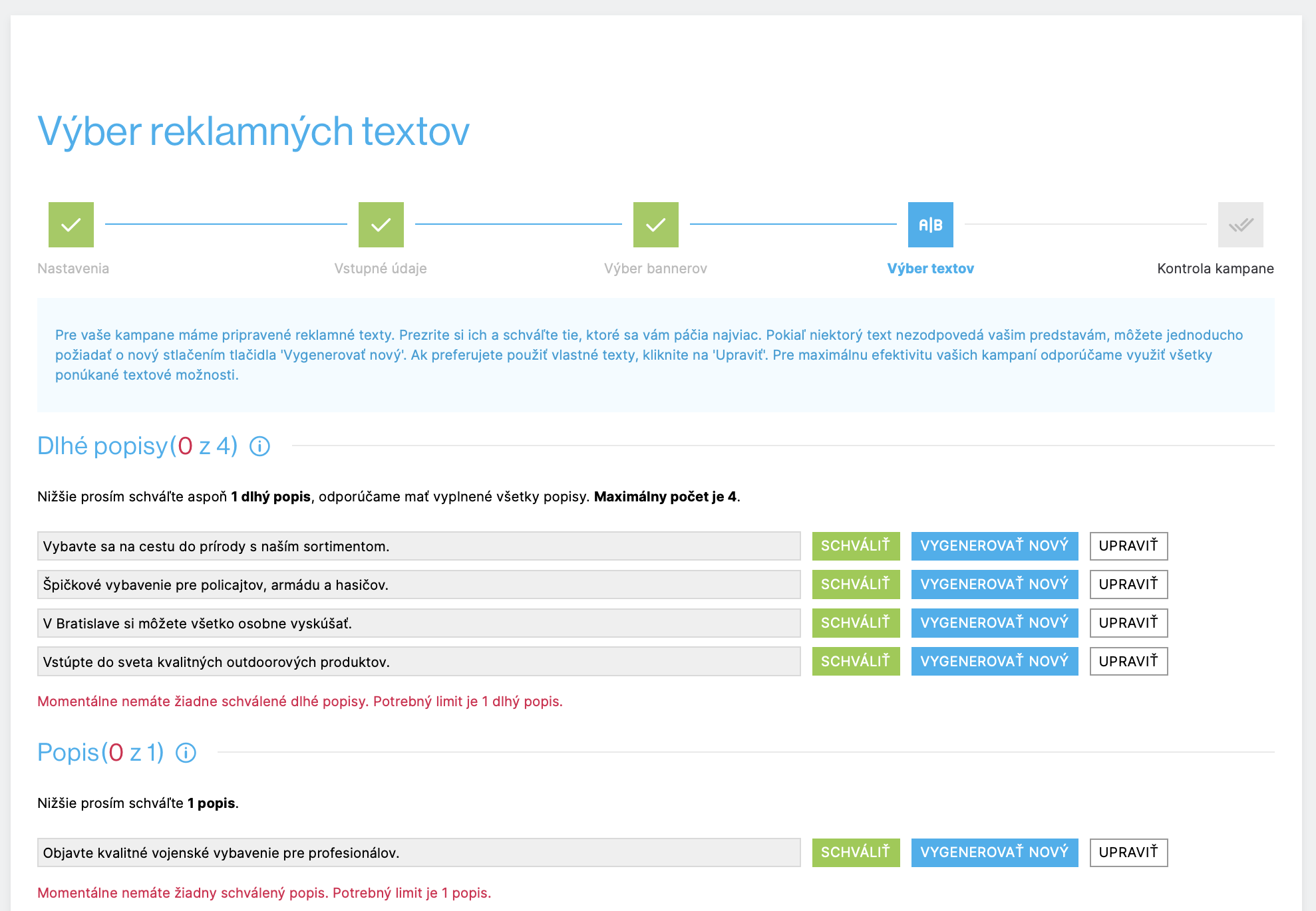Approve 'Špičkové vybavenie' long description

[x=856, y=585]
